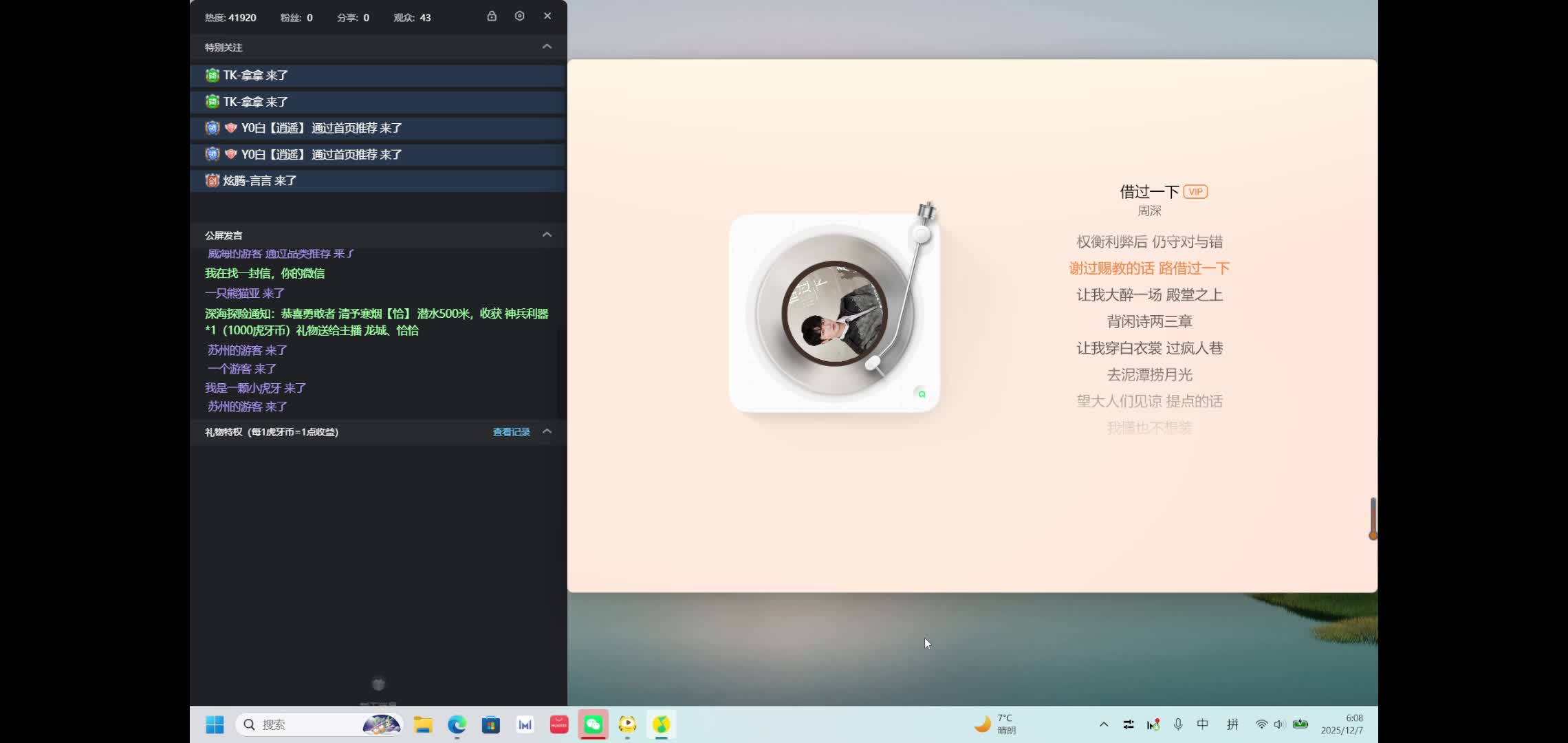Collapse the 公屏发言 section

click(x=547, y=235)
